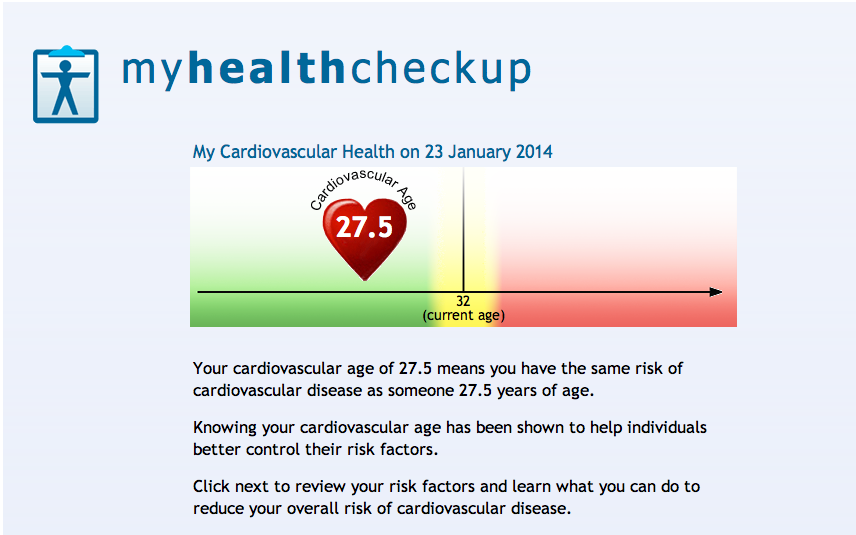
Task: Click the "32" age label below the marker
Action: [463, 301]
